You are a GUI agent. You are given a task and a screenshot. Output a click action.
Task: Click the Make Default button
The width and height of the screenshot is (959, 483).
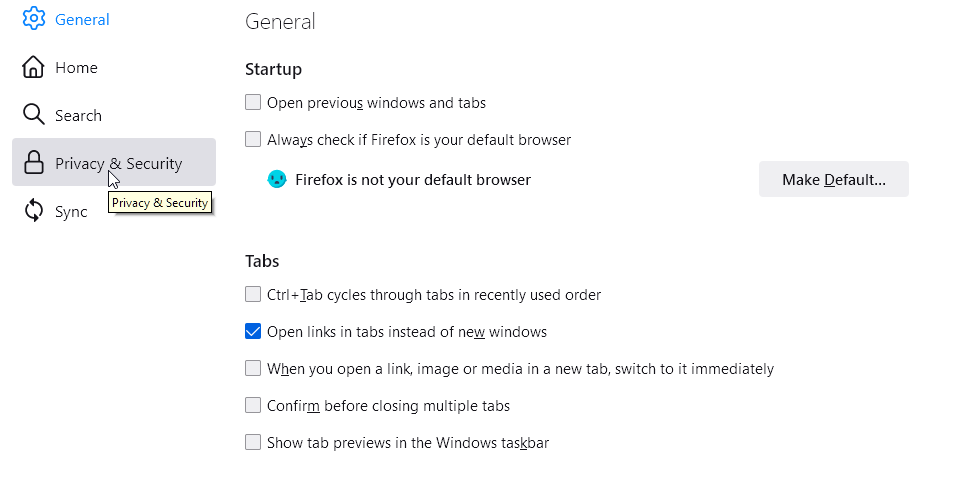(834, 179)
